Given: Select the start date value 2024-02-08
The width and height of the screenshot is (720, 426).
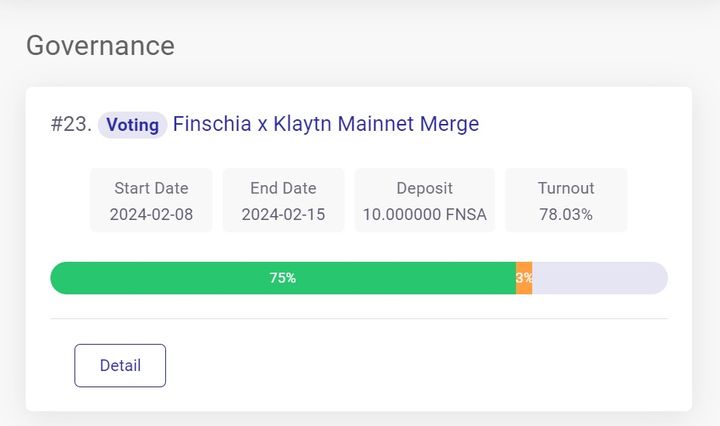Looking at the screenshot, I should click(x=151, y=214).
